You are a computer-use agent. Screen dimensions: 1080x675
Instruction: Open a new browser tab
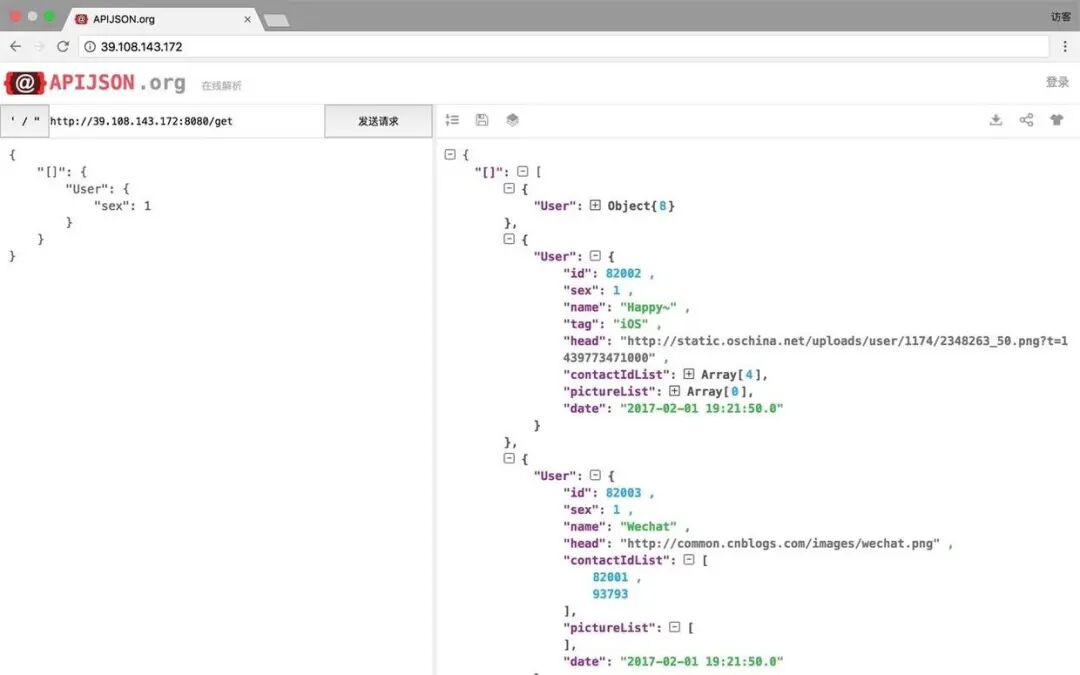277,21
